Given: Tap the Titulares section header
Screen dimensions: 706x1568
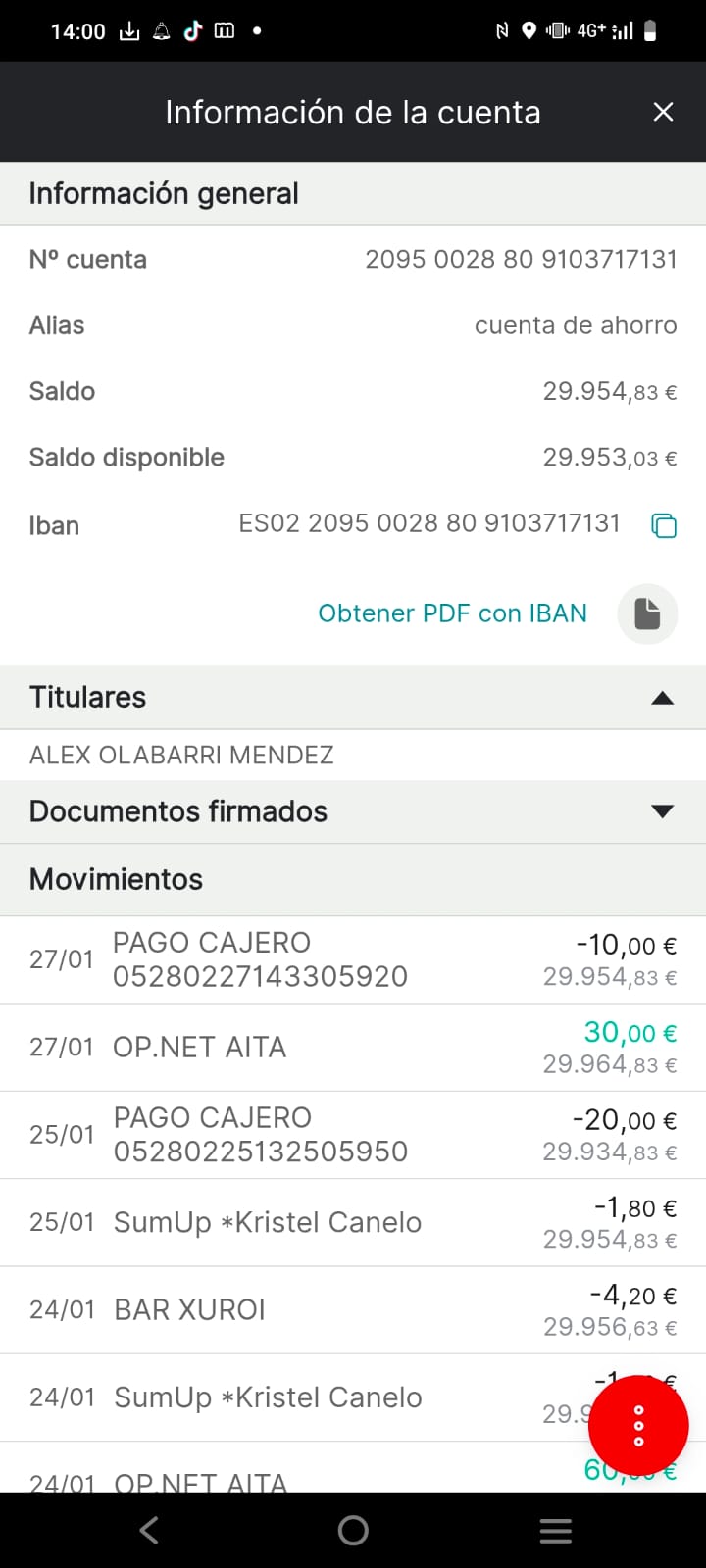Looking at the screenshot, I should [x=88, y=698].
